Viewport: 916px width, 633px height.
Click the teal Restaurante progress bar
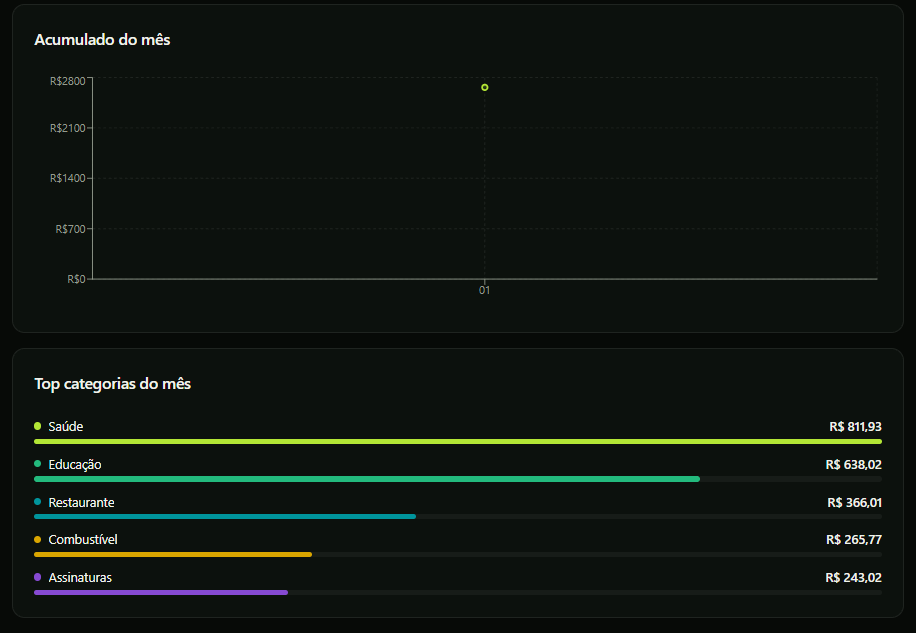coord(225,517)
